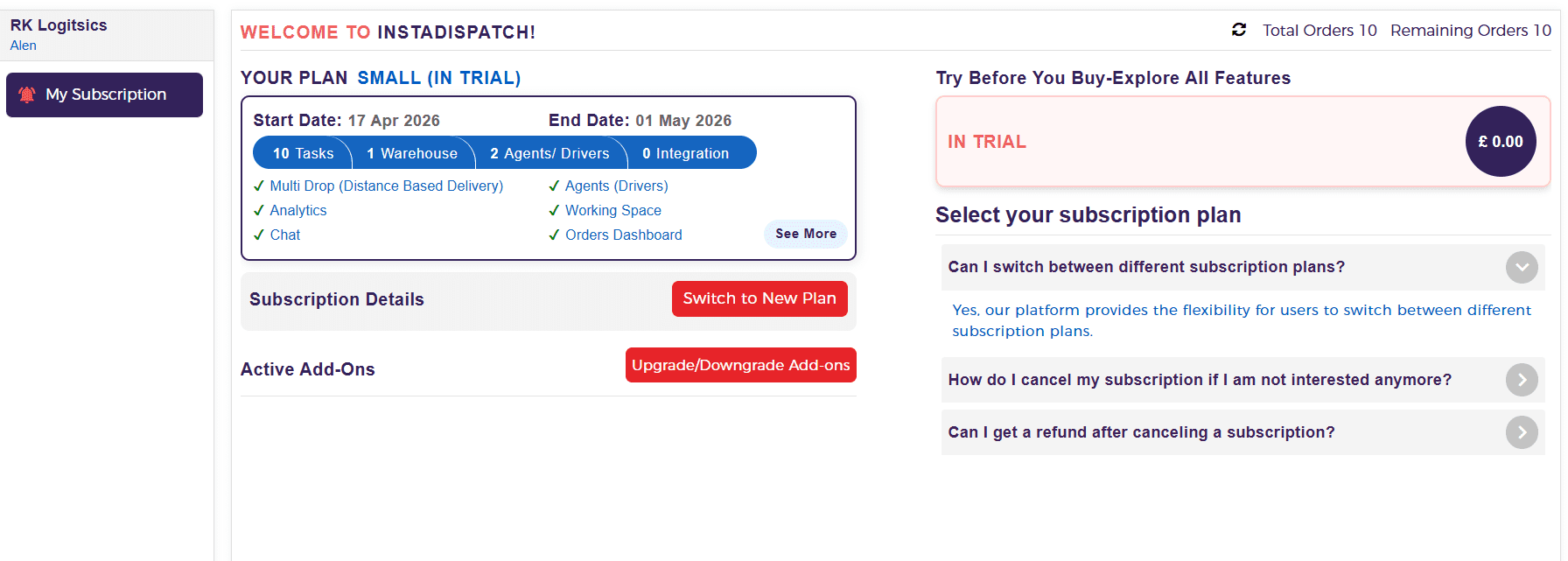Screen dimensions: 1568x561
Task: Click End Date 01 May 2026
Action: 640,120
